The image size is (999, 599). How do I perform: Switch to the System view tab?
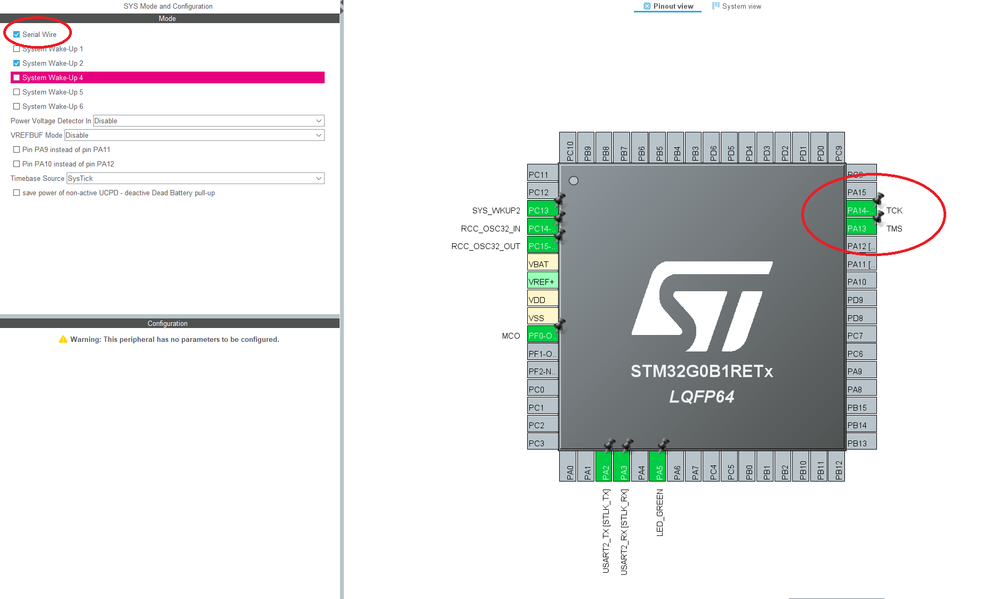737,6
